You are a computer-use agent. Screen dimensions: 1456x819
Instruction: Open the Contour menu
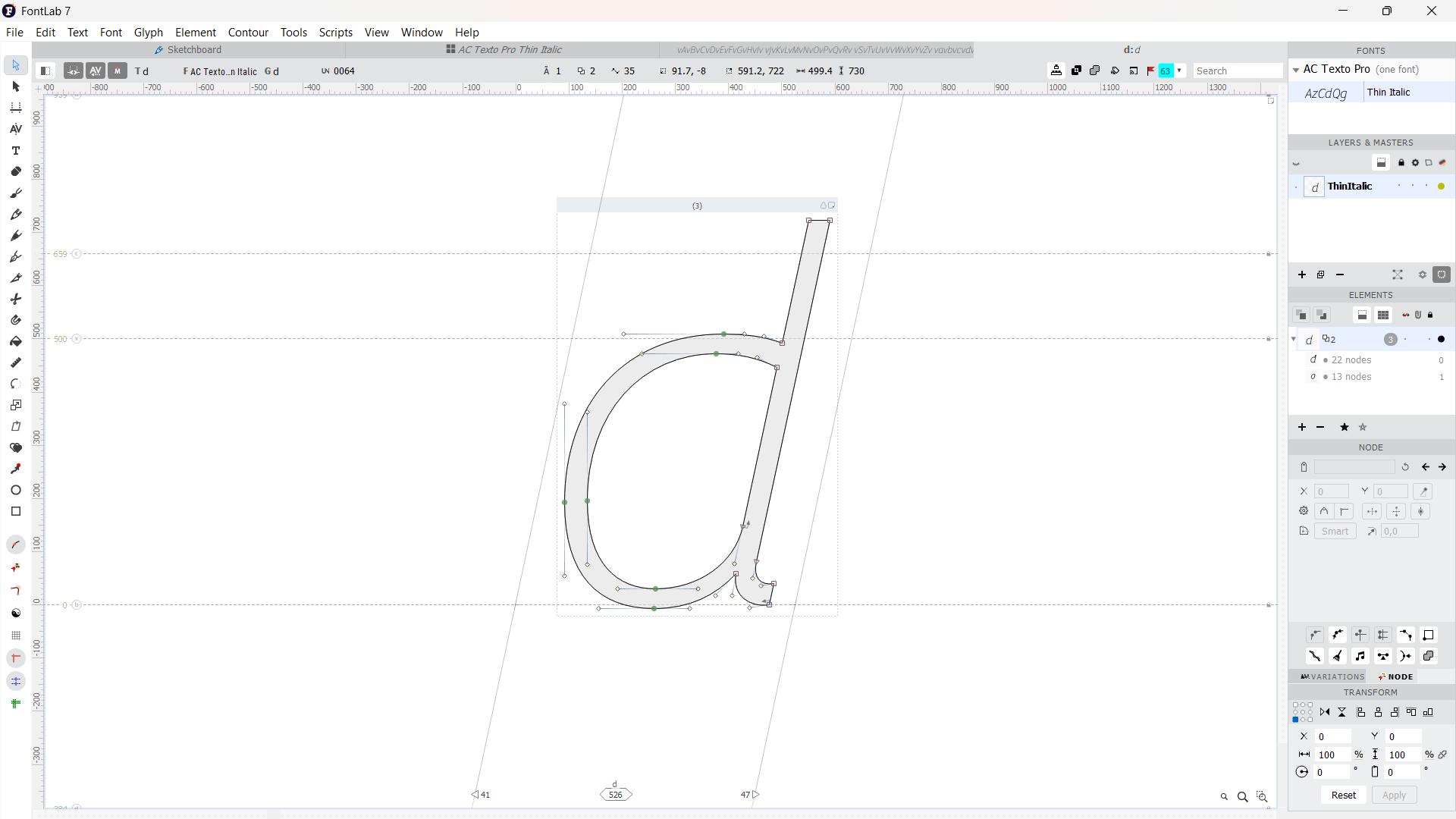coord(248,33)
